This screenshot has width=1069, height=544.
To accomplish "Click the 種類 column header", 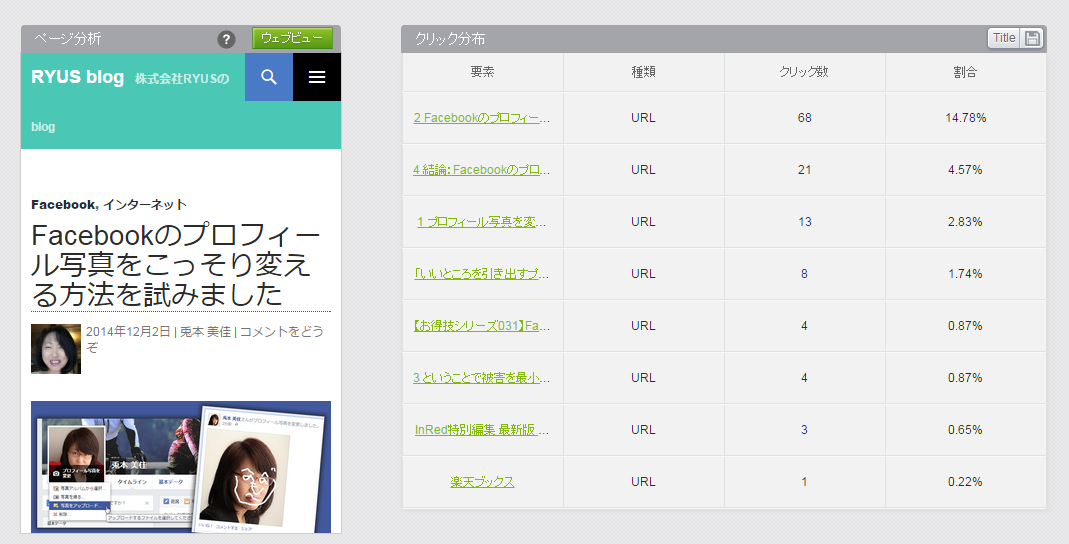I will tap(643, 72).
